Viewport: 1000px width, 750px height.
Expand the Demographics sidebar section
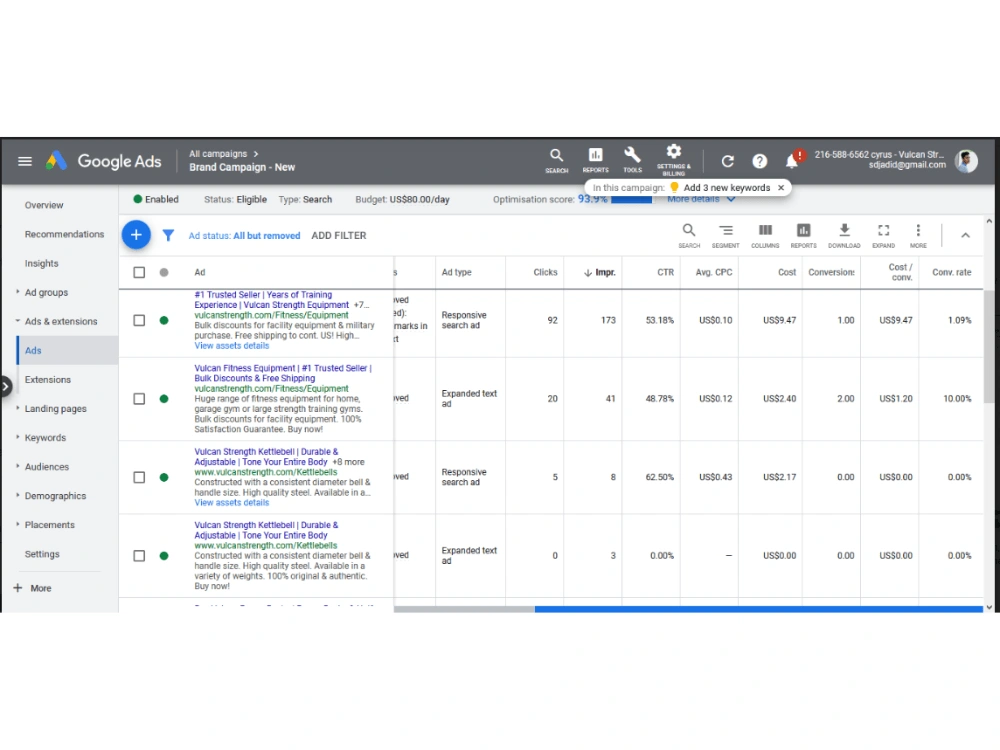[18, 496]
